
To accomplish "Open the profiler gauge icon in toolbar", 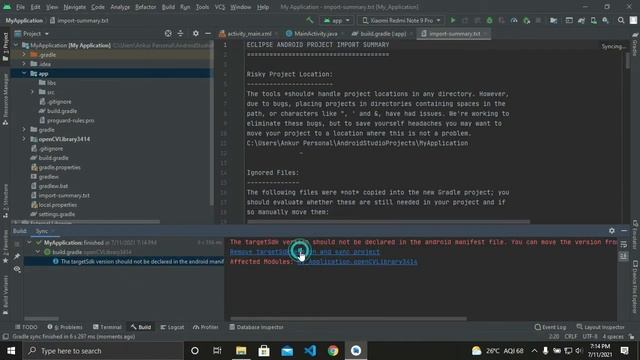I will (x=514, y=20).
